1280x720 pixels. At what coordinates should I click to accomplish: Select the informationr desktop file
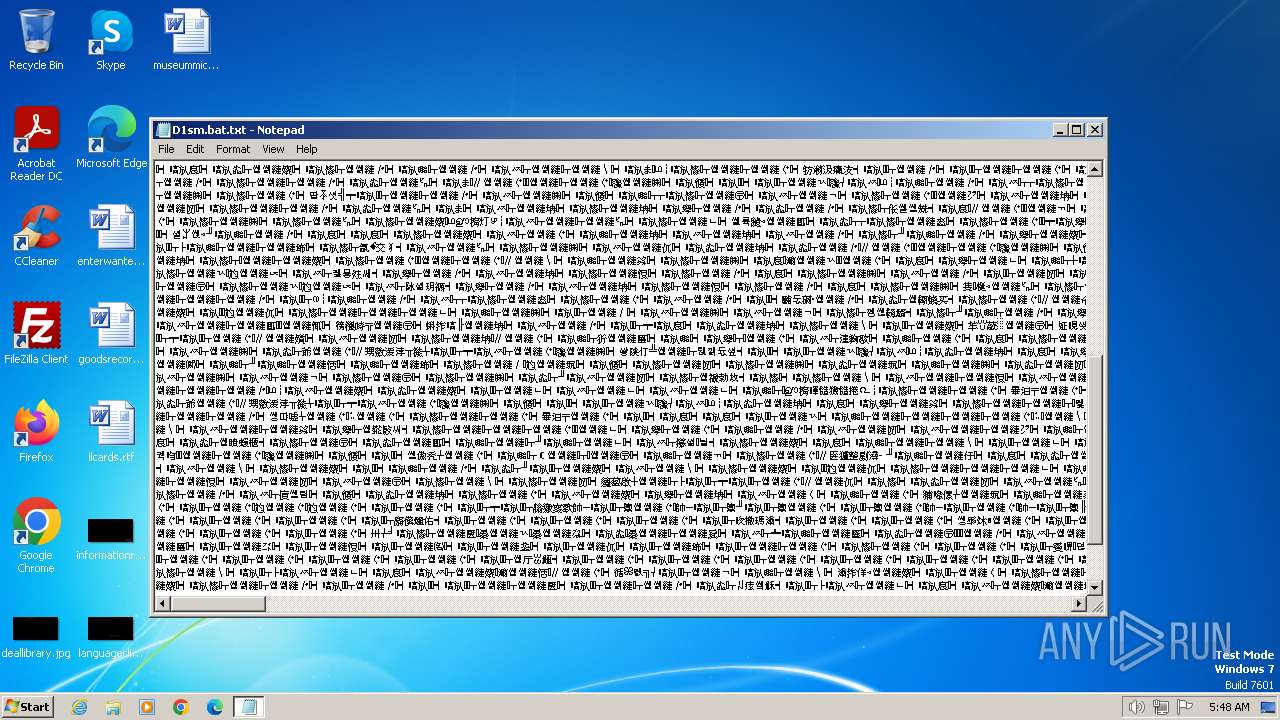point(111,540)
